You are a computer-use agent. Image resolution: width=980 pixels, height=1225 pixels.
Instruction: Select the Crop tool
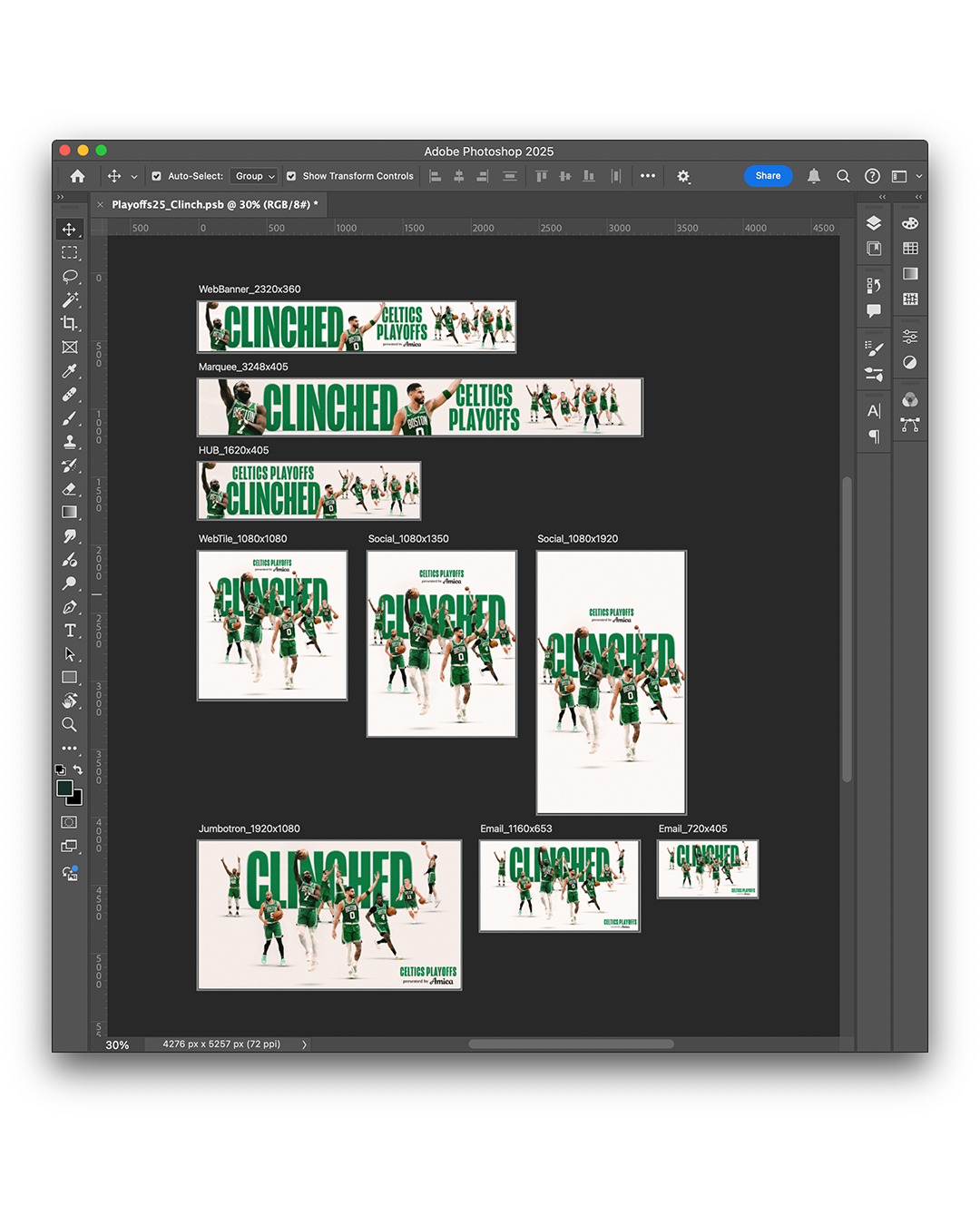[x=69, y=324]
